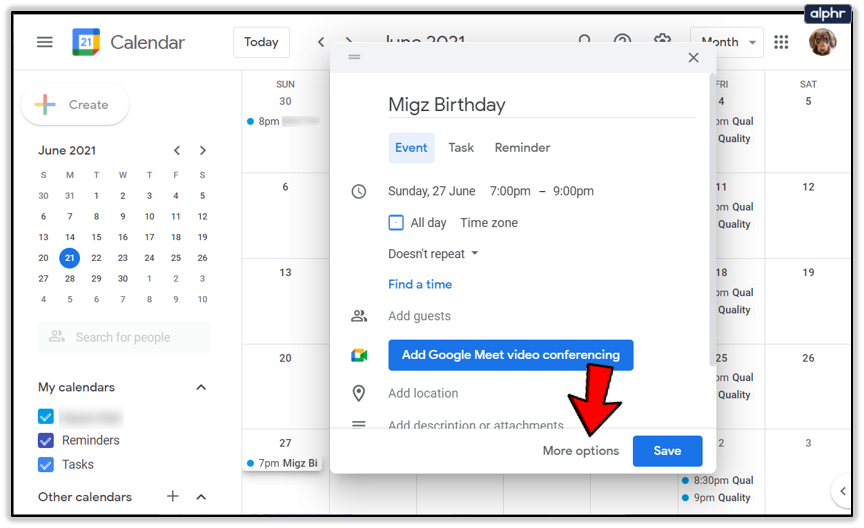Click Add Google Meet video conferencing
This screenshot has height=528, width=864.
511,355
